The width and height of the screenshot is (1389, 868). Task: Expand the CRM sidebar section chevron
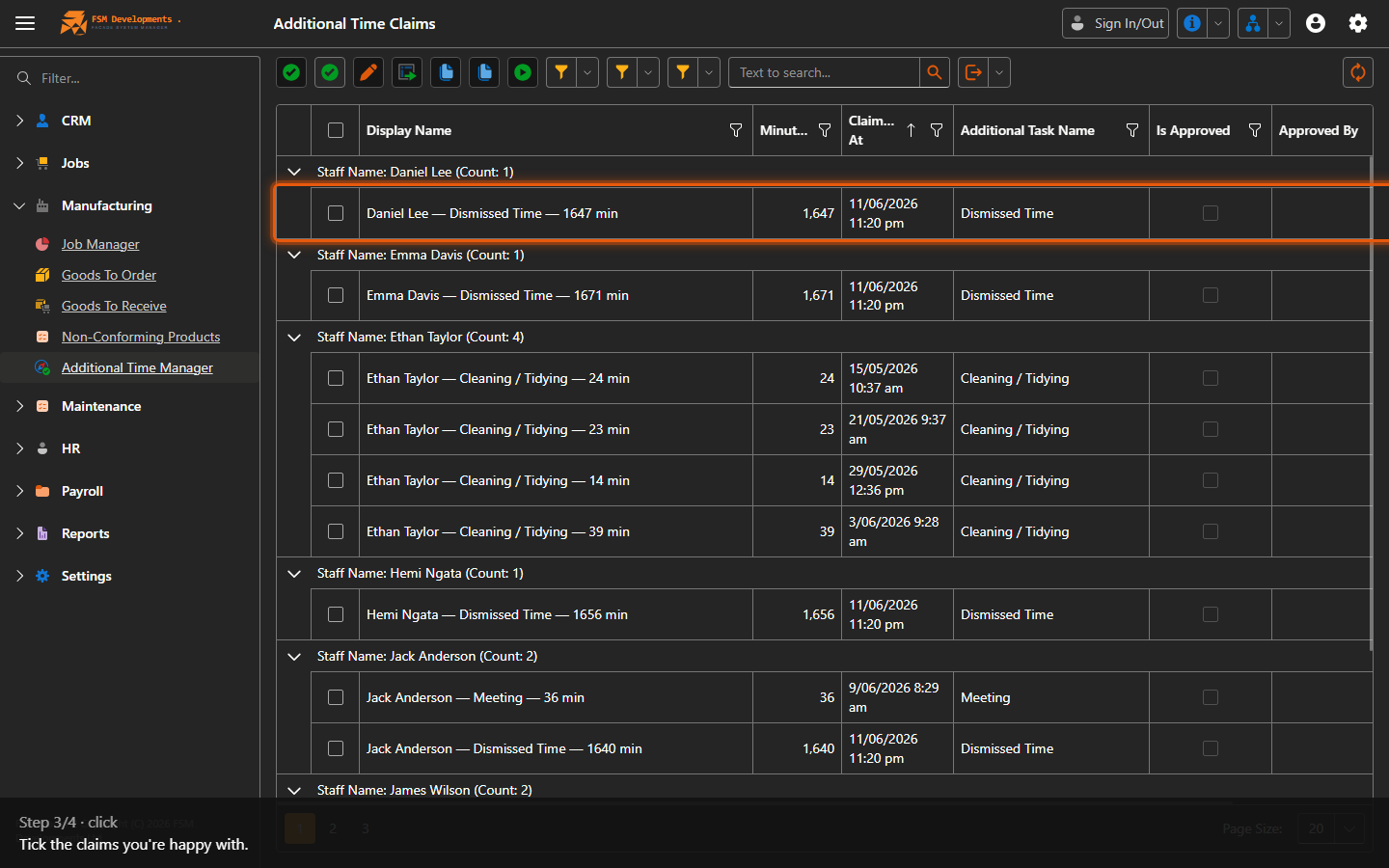[19, 121]
